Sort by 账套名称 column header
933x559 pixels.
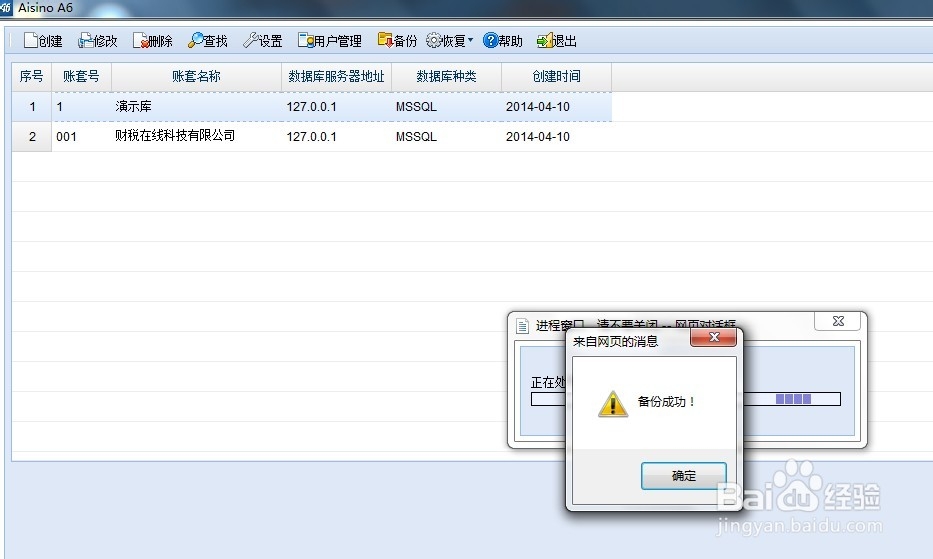tap(196, 76)
